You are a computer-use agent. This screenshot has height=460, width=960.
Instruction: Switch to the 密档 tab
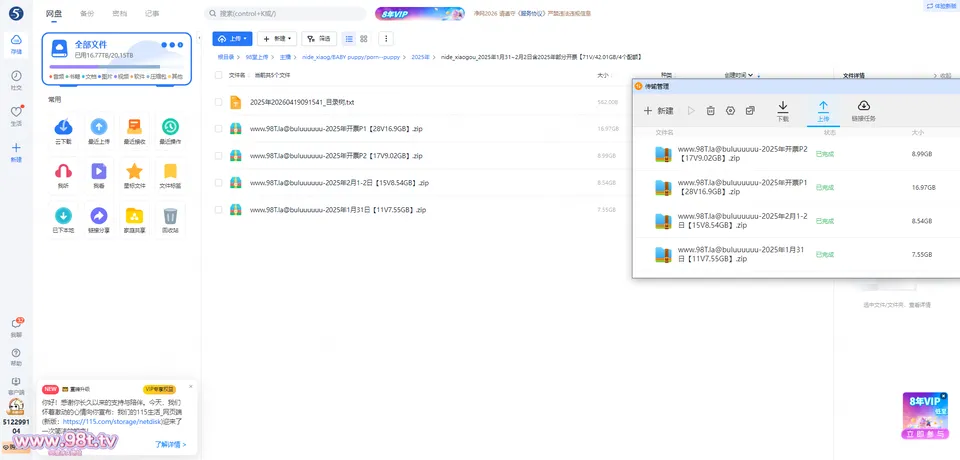[x=120, y=13]
